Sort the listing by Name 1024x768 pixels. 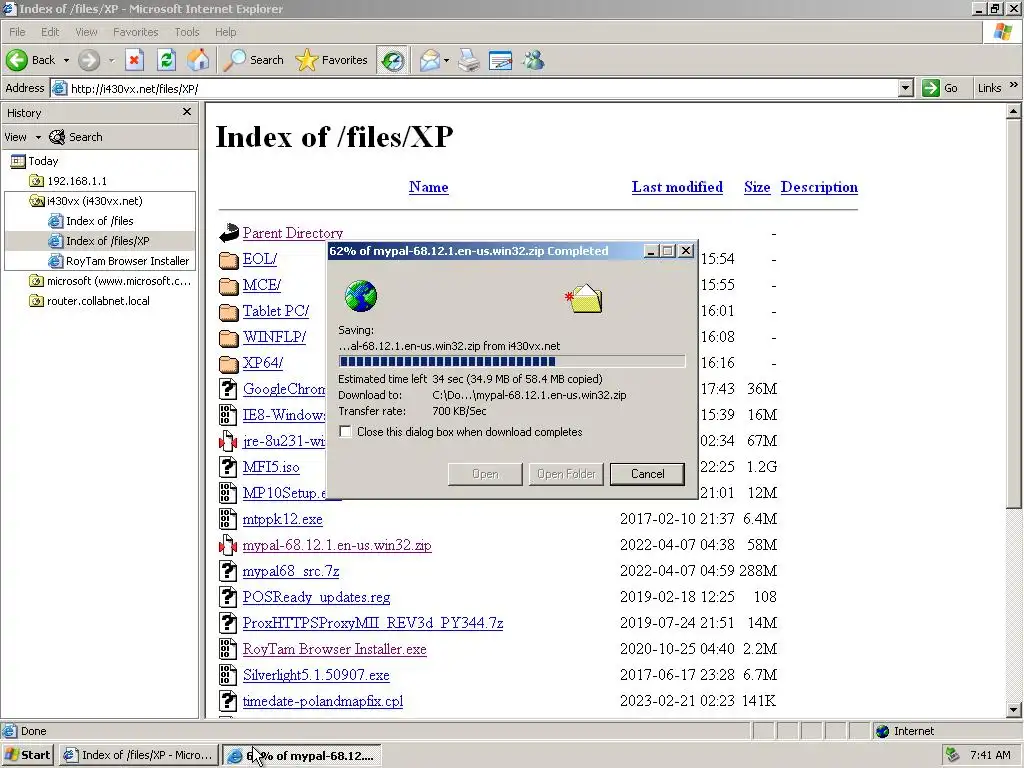click(428, 187)
